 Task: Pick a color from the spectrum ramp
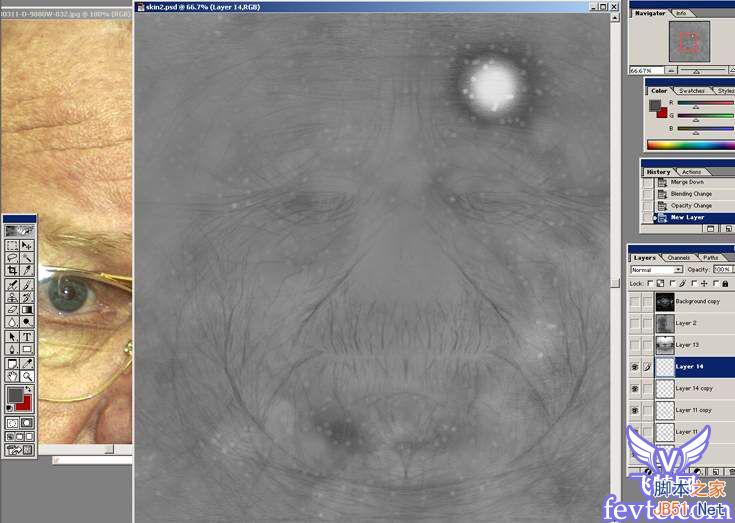(690, 145)
